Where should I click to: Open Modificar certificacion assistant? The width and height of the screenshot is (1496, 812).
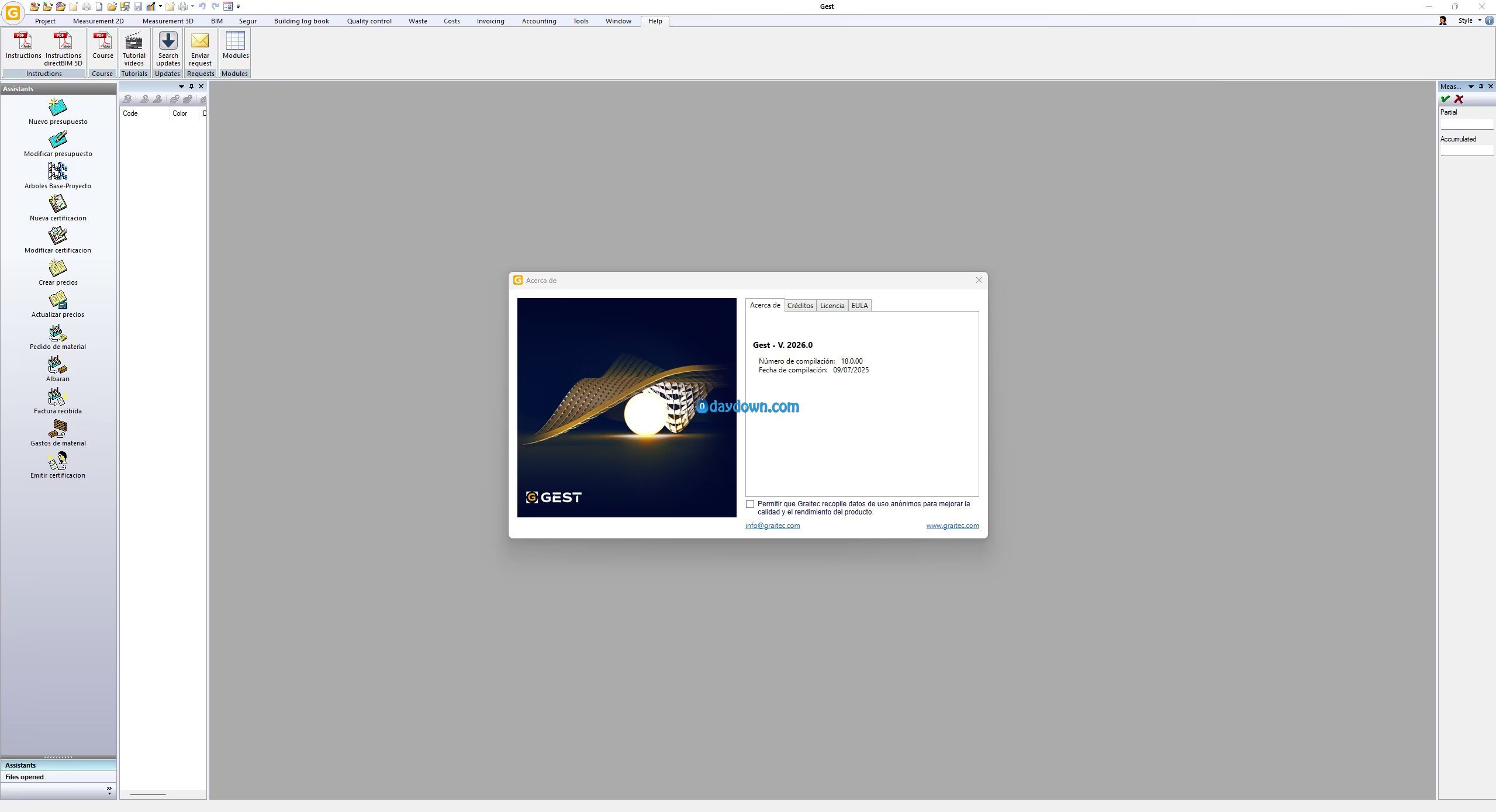pos(58,240)
